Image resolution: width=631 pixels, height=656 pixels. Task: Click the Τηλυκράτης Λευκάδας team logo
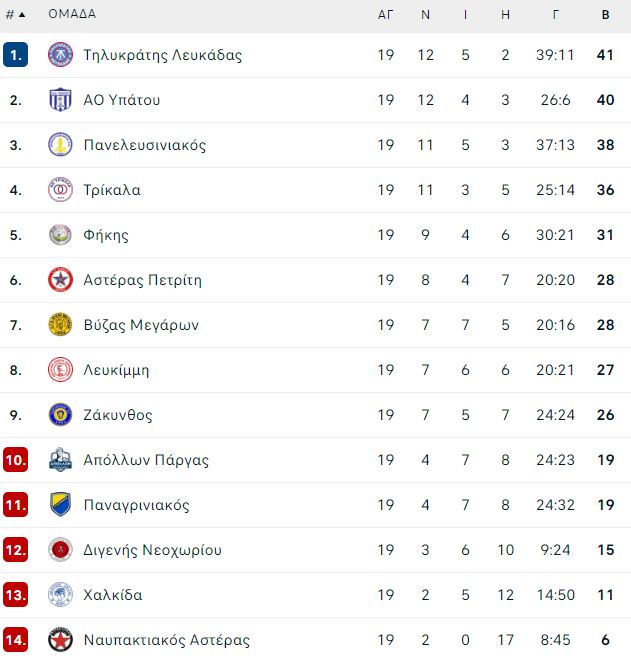pyautogui.click(x=60, y=55)
